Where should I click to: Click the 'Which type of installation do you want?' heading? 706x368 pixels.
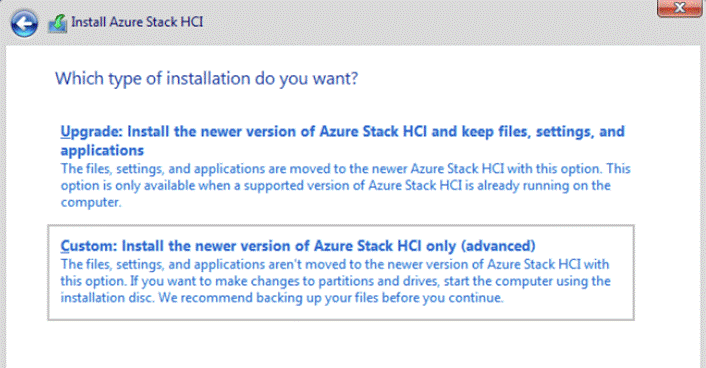tap(207, 79)
